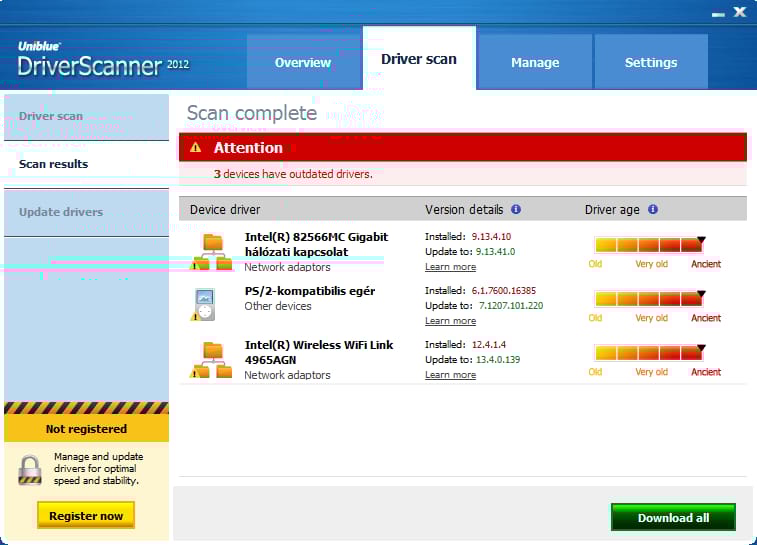The height and width of the screenshot is (545, 757).
Task: Click Network adaptors under hálózati kapcsolat
Action: tap(287, 267)
